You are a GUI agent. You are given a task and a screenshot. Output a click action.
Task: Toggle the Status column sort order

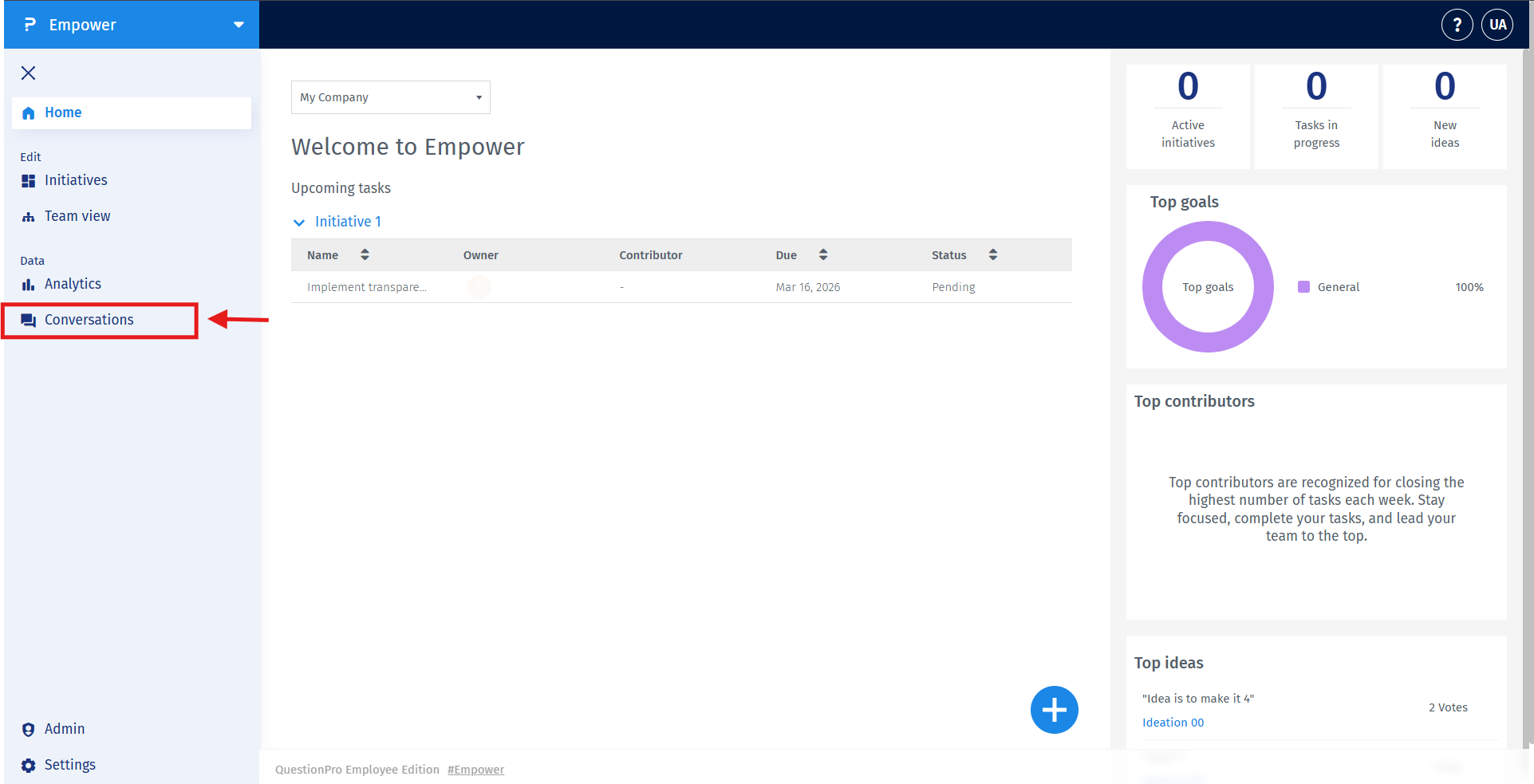point(992,254)
